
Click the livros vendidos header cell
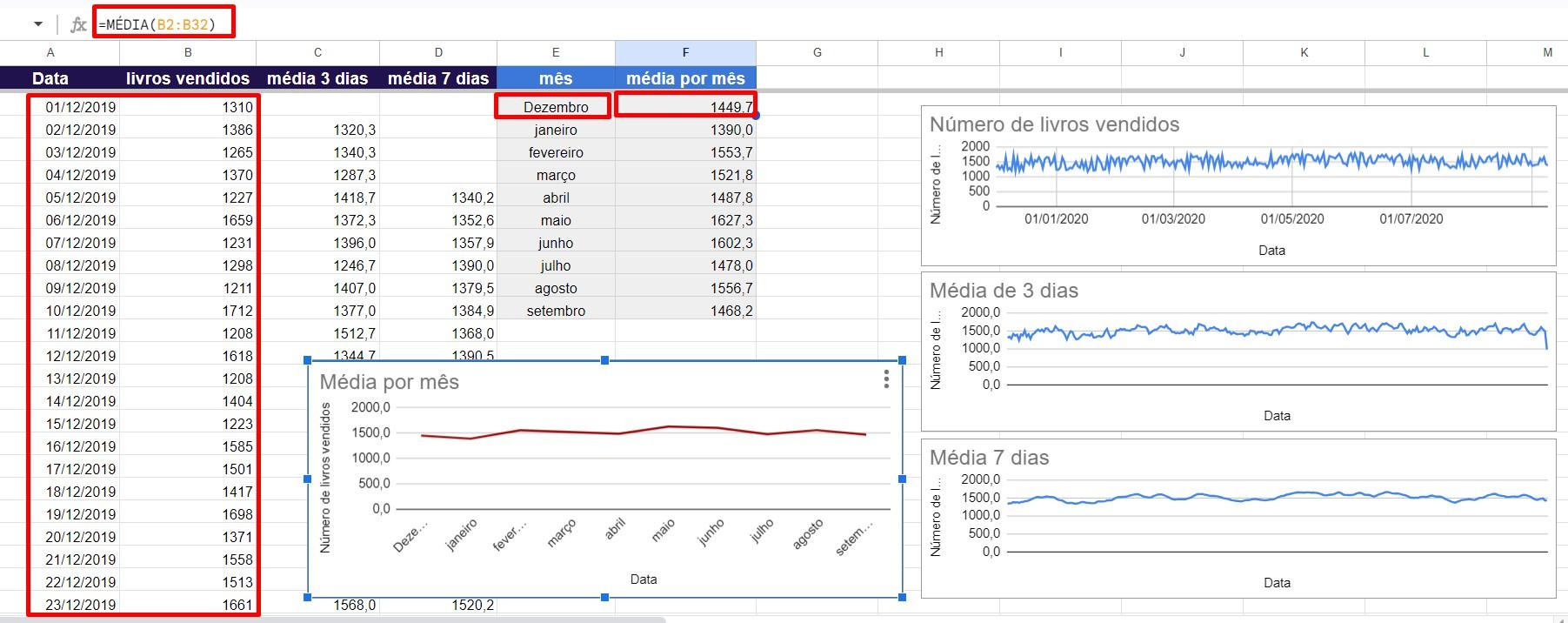(188, 78)
